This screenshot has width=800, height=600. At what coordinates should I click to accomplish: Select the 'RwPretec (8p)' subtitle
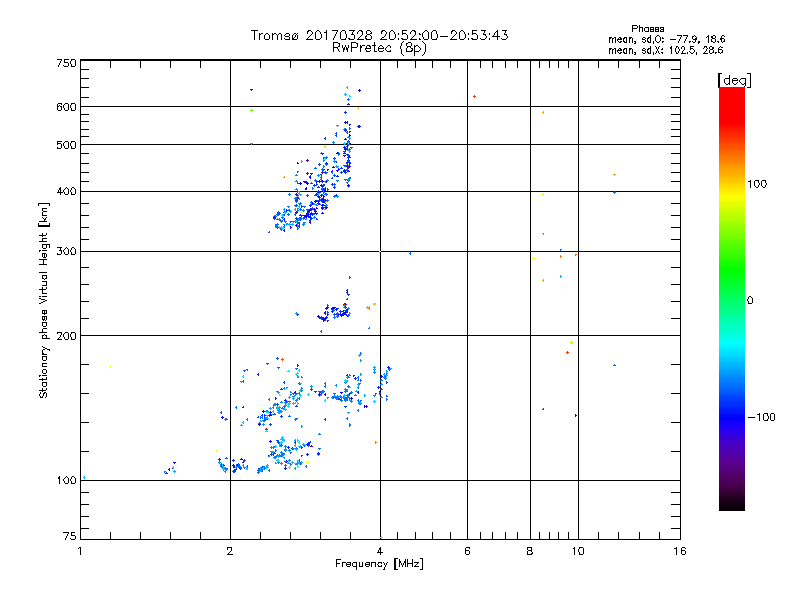coord(379,48)
